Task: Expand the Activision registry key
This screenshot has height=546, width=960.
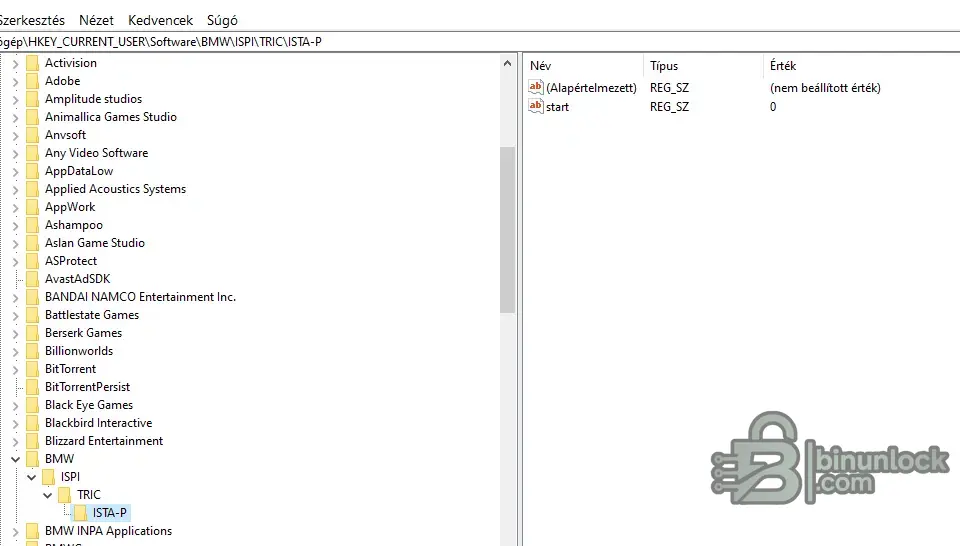Action: [x=15, y=63]
